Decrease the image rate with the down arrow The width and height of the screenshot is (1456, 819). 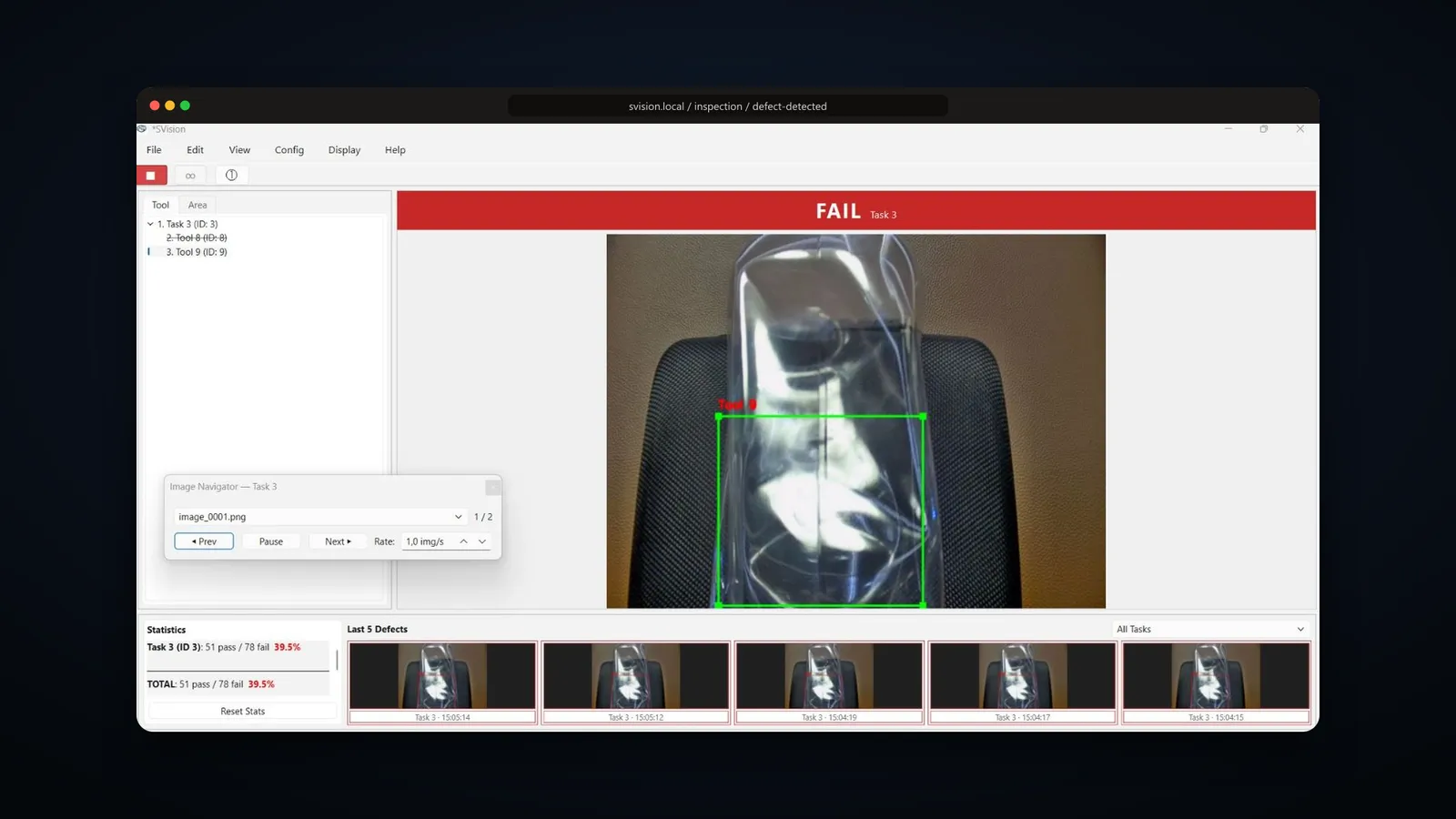tap(482, 541)
